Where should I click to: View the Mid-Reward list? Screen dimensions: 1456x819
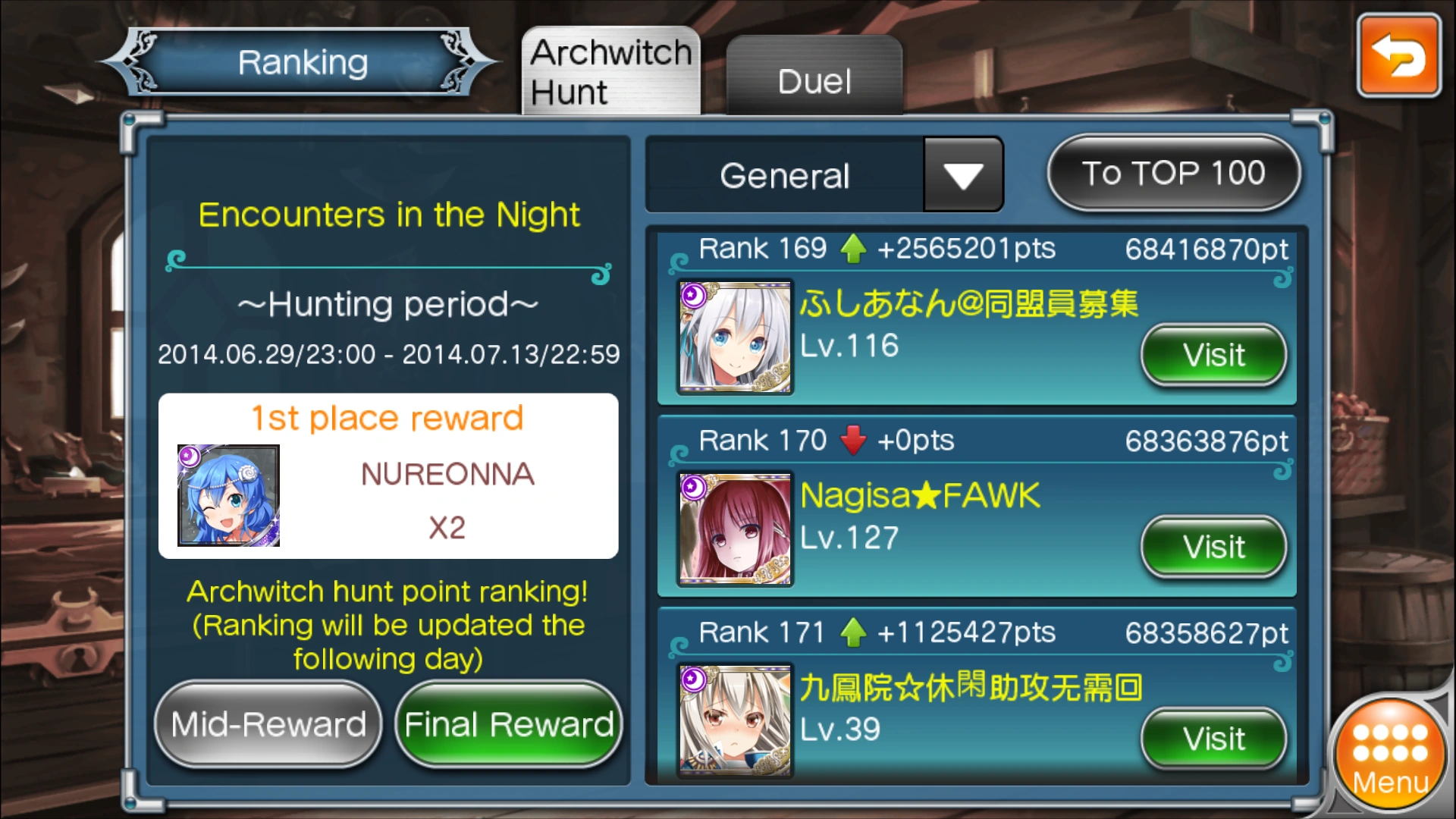tap(268, 724)
